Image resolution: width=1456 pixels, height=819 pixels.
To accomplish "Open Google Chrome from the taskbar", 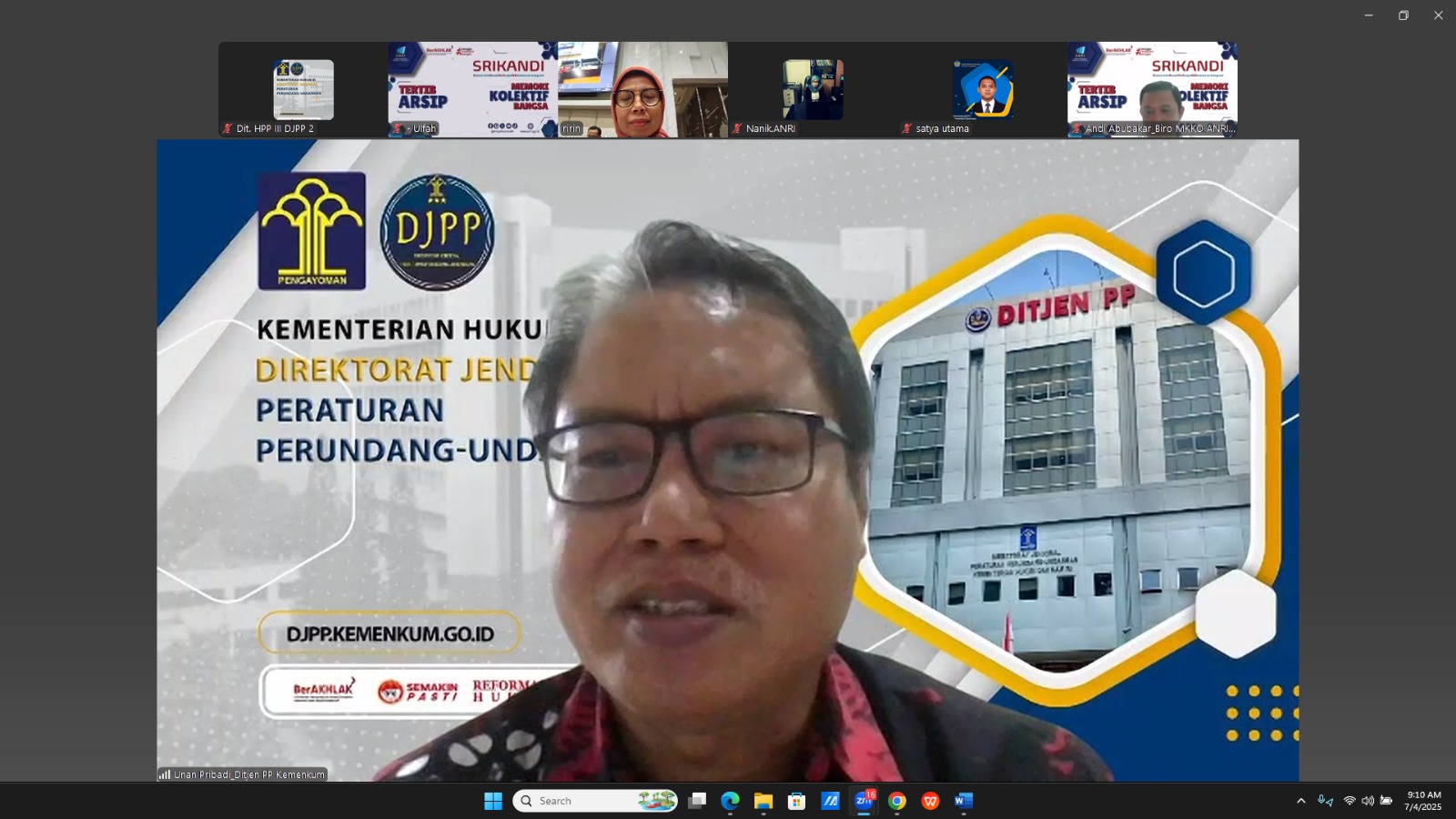I will [897, 801].
